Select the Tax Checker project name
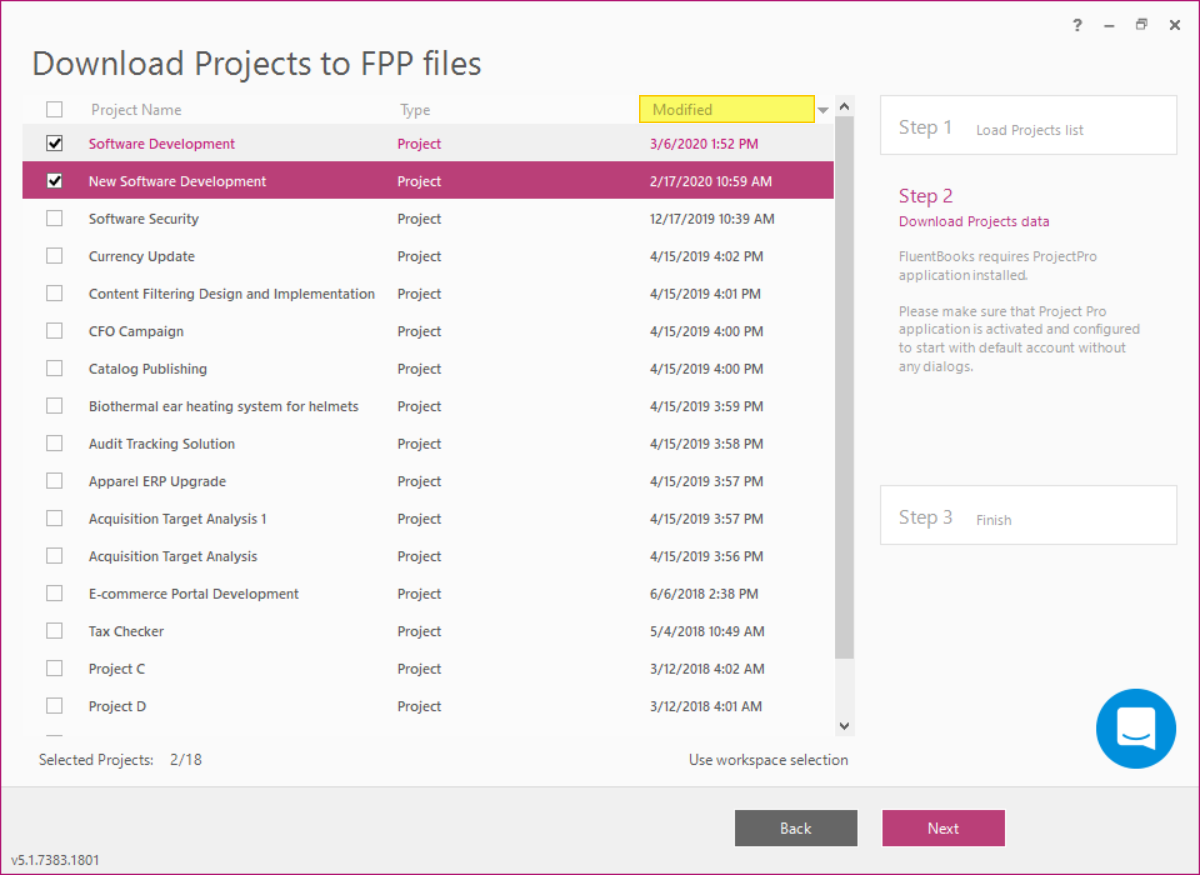Screen dimensions: 1200x875 [x=126, y=631]
